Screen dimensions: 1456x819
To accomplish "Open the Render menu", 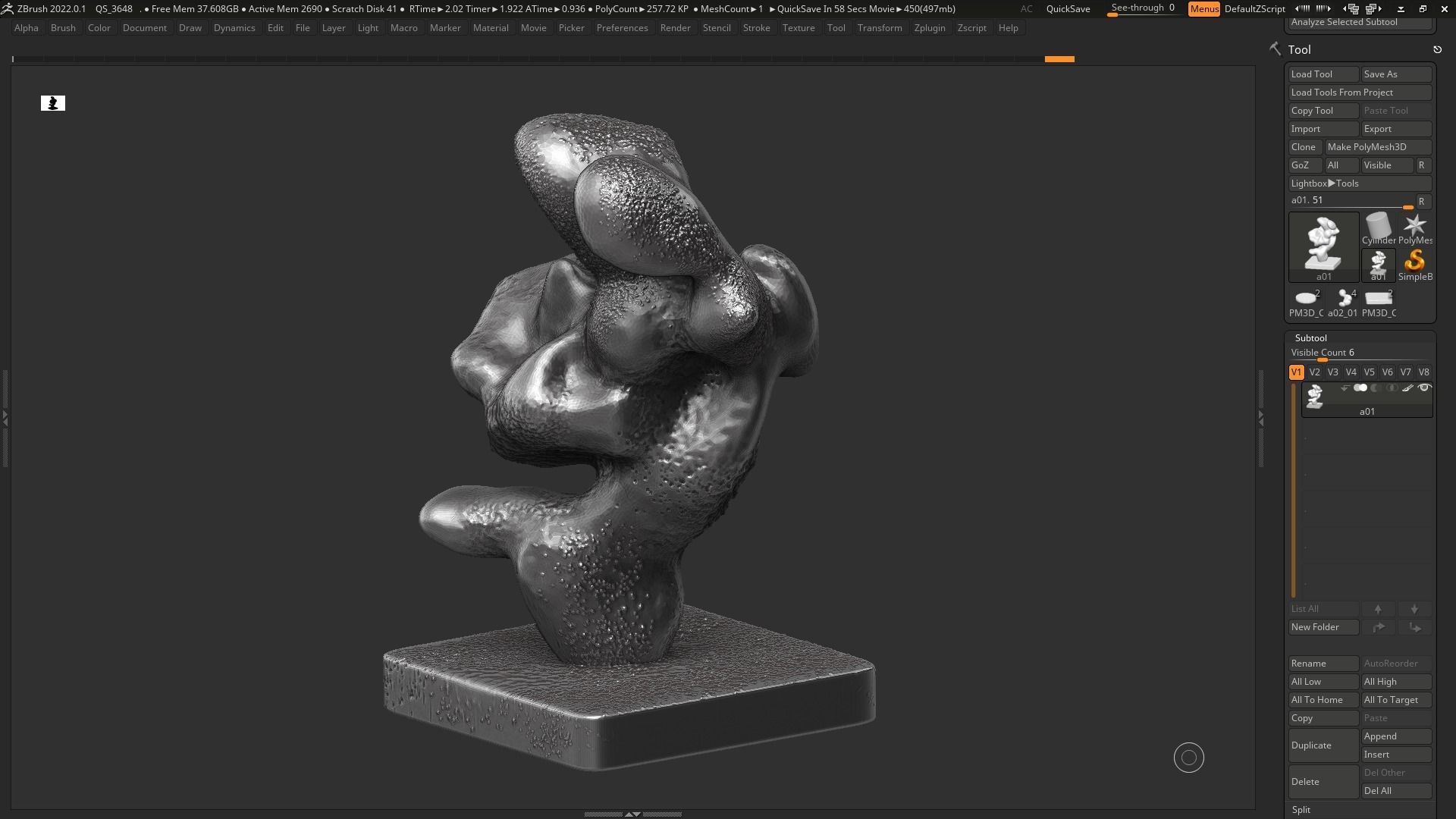I will pos(675,28).
